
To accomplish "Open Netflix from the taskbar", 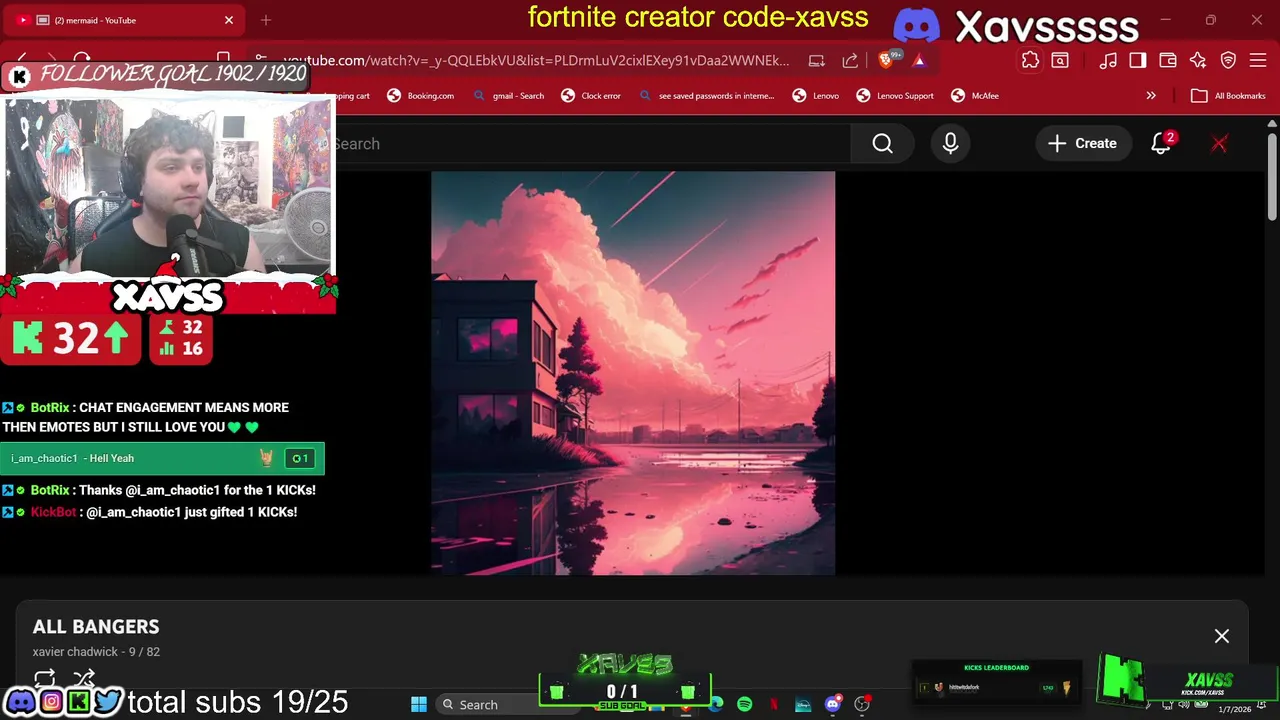I will pos(774,705).
